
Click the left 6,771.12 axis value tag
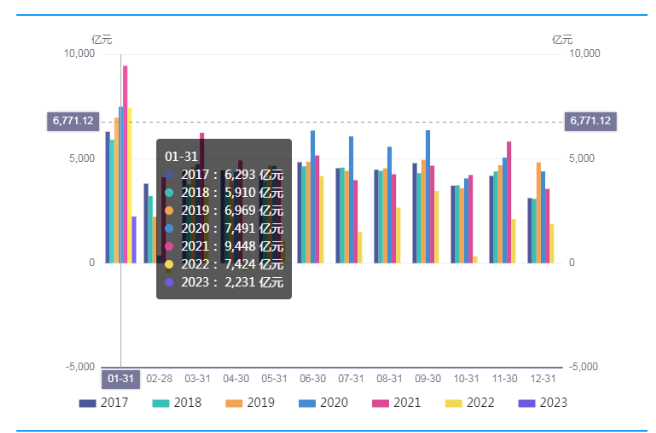point(71,121)
